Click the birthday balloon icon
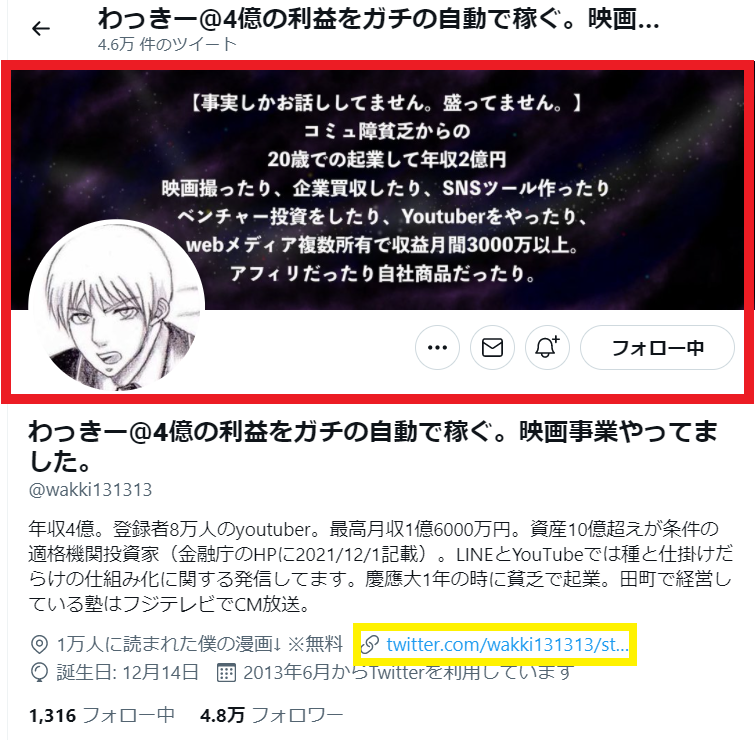 click(x=39, y=673)
